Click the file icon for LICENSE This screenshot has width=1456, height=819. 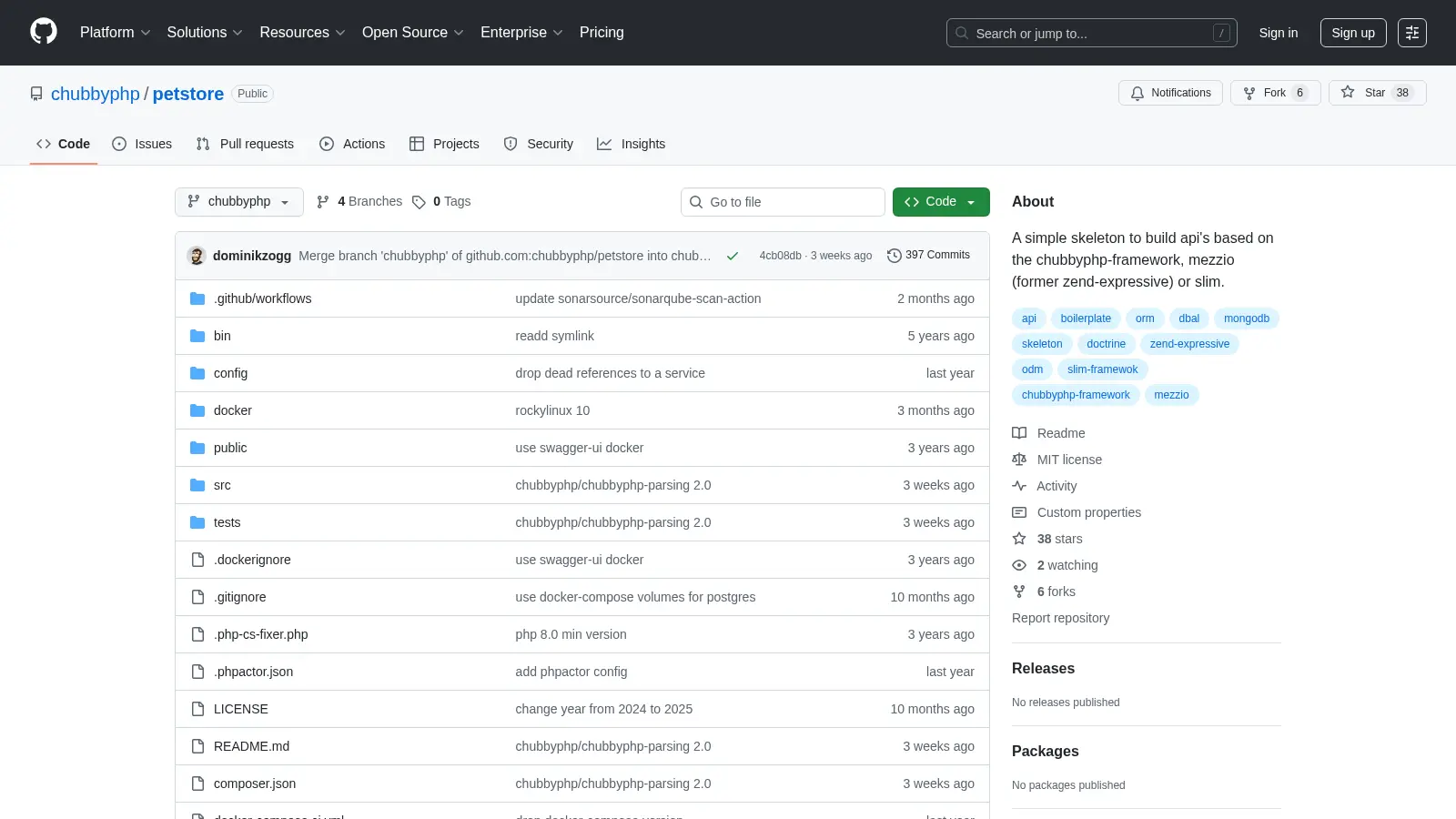[x=197, y=709]
